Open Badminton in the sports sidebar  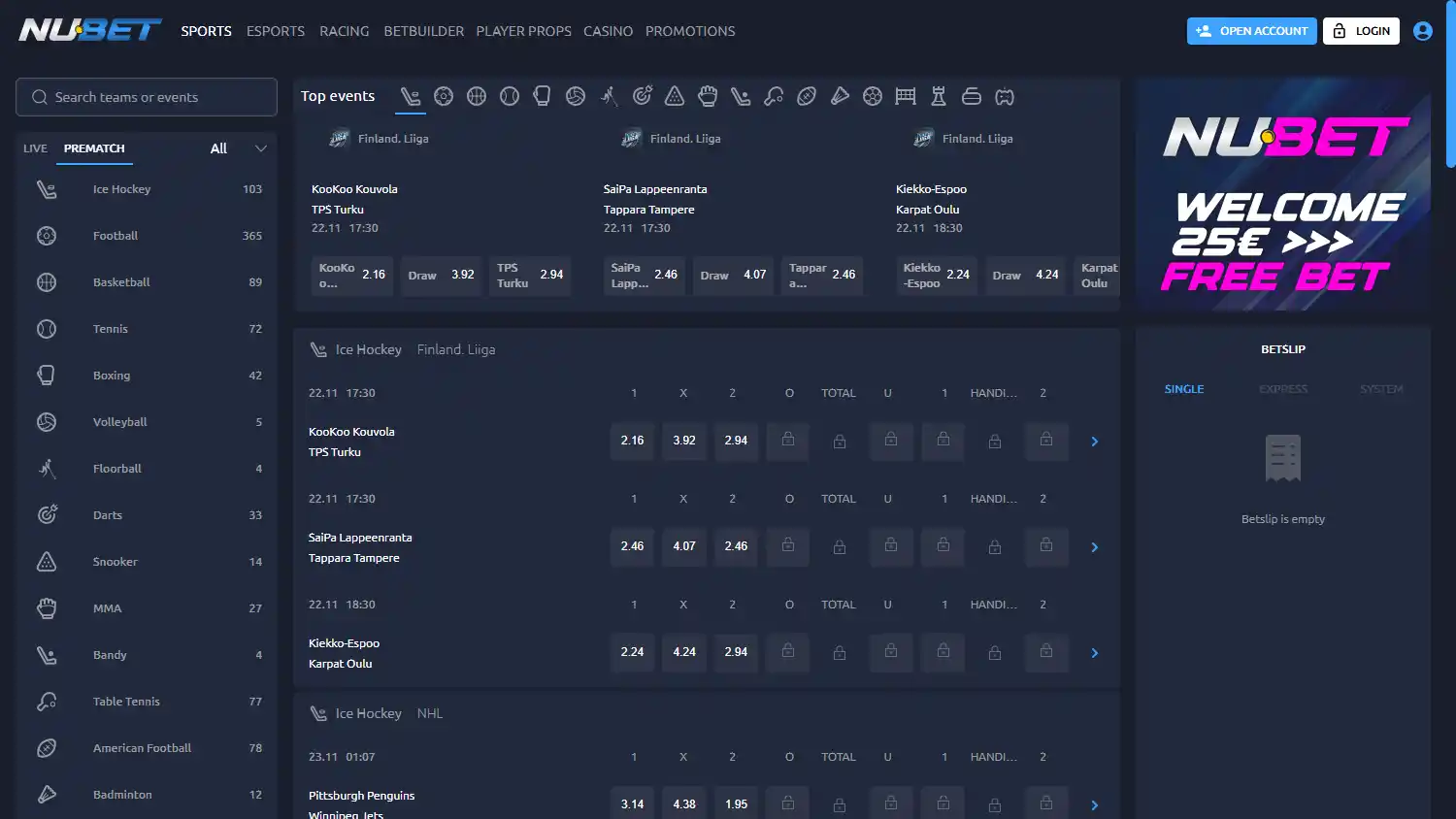click(x=147, y=795)
